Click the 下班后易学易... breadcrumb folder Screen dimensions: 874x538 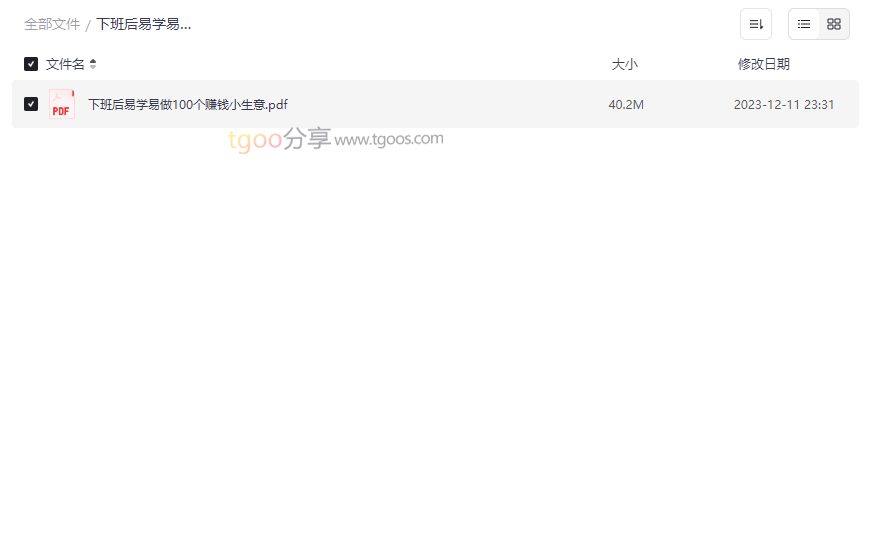(x=144, y=25)
